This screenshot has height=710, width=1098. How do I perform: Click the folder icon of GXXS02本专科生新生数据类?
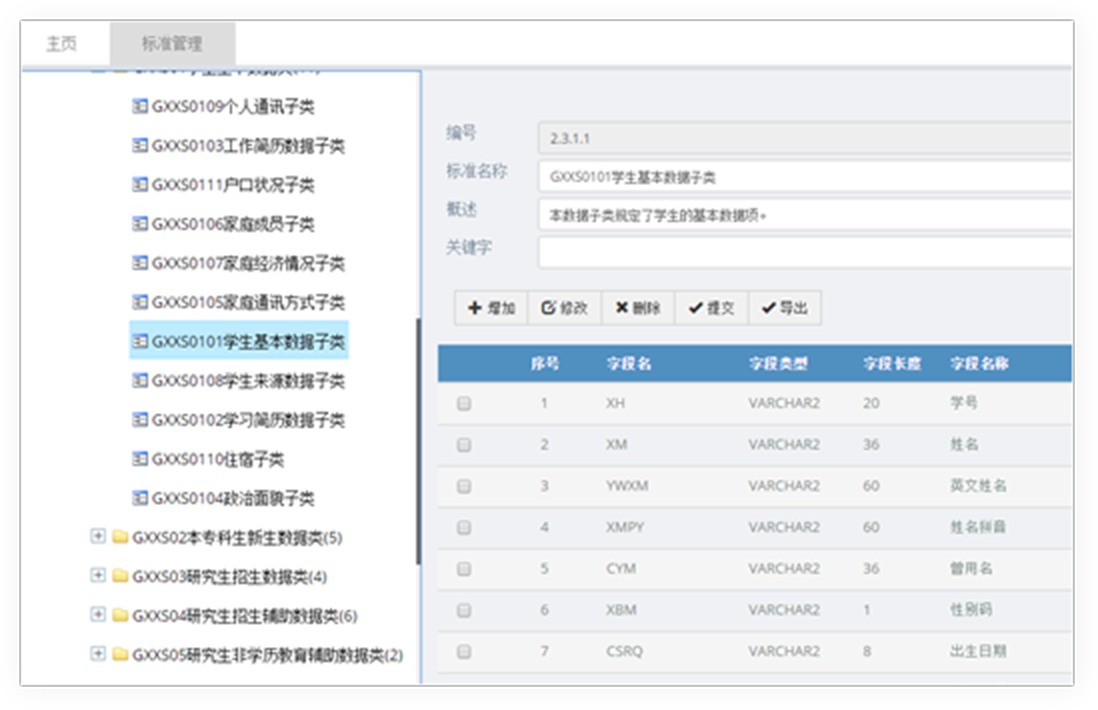point(120,538)
